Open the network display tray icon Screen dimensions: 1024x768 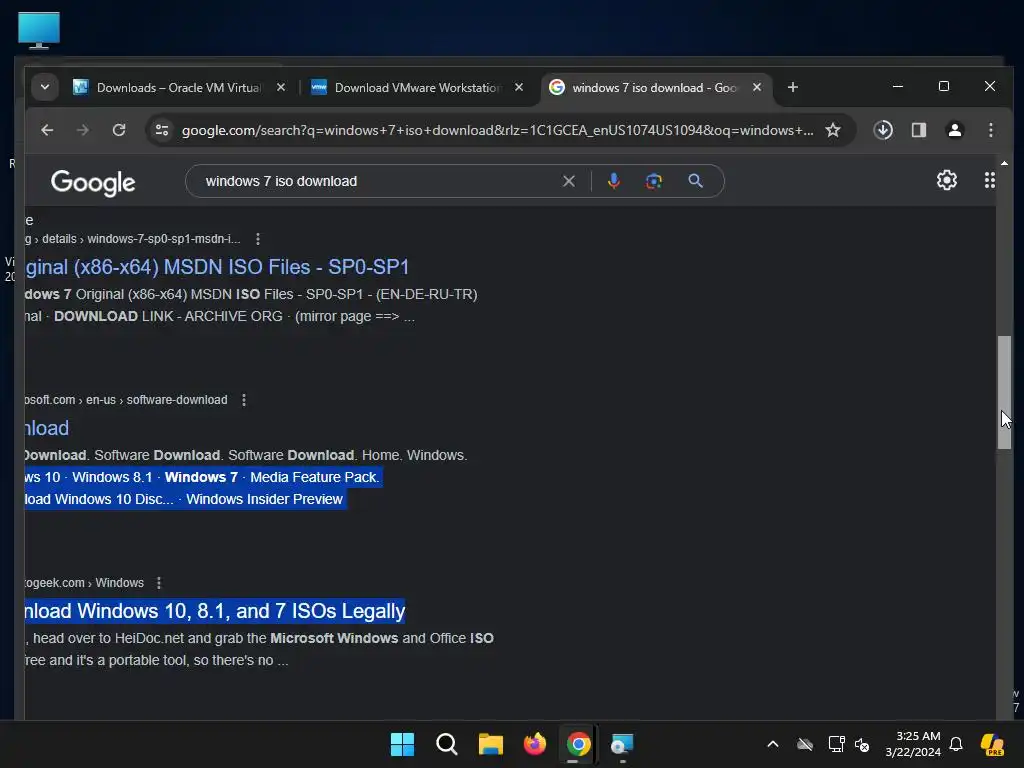pos(836,744)
